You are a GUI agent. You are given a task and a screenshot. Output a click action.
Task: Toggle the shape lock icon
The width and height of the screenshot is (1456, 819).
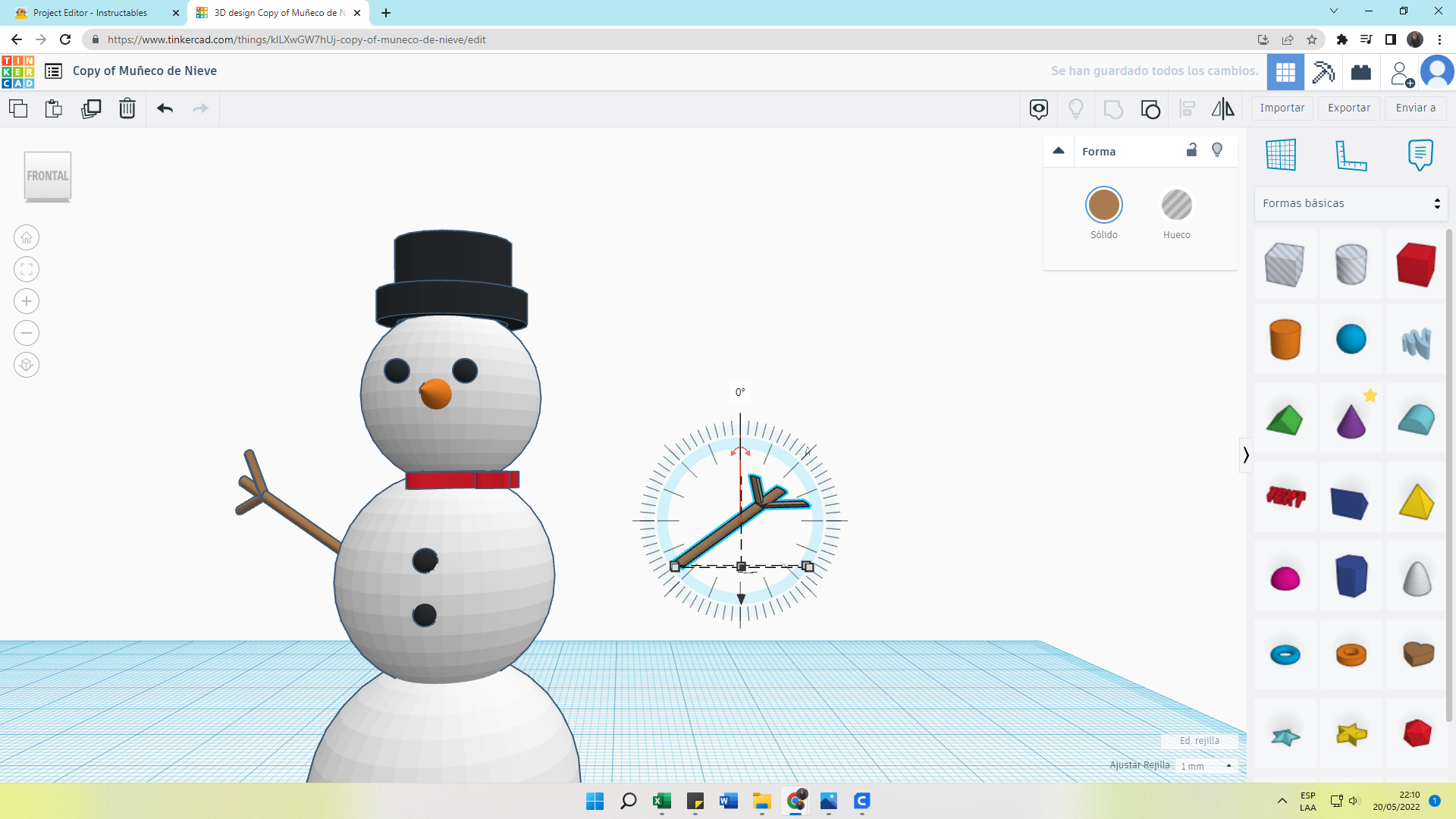point(1191,150)
